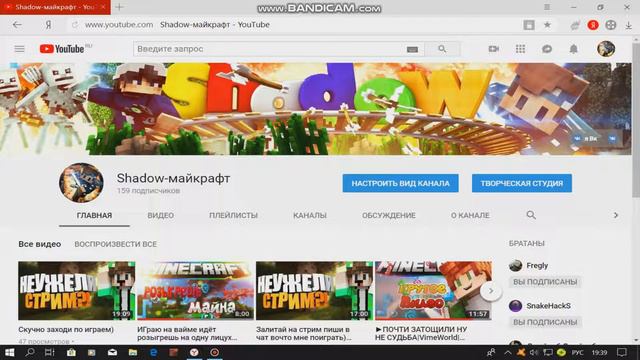Open the browser downloads arrow
640x360 pixels.
[629, 25]
